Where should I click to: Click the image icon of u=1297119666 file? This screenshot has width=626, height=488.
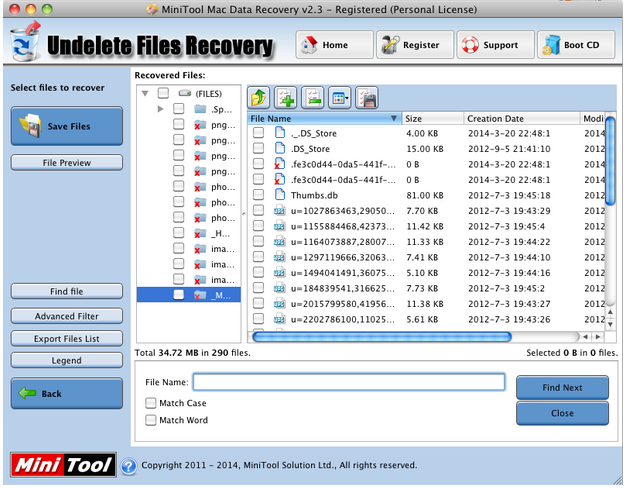(x=279, y=257)
